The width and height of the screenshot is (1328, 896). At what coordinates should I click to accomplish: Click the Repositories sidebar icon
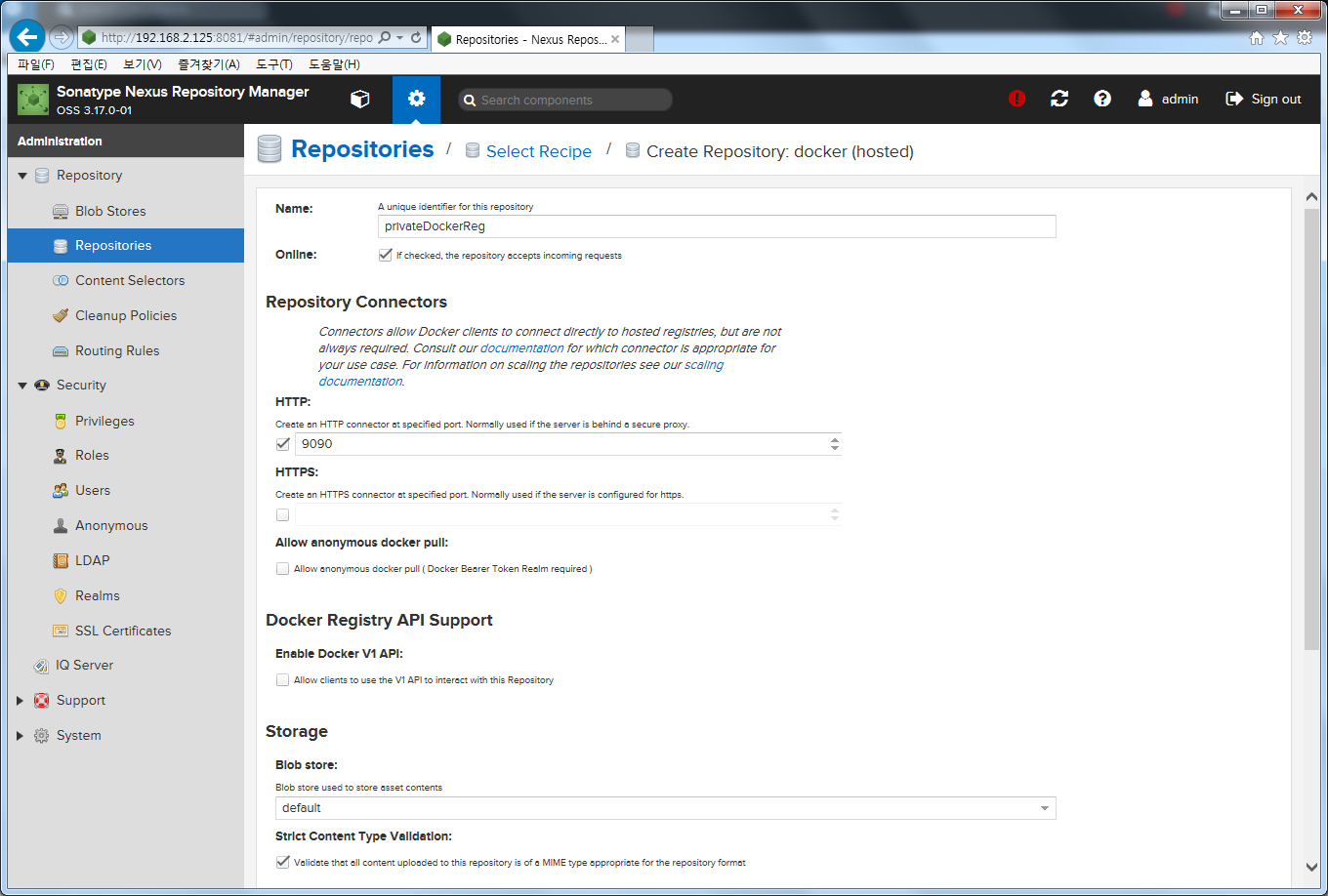pos(61,246)
